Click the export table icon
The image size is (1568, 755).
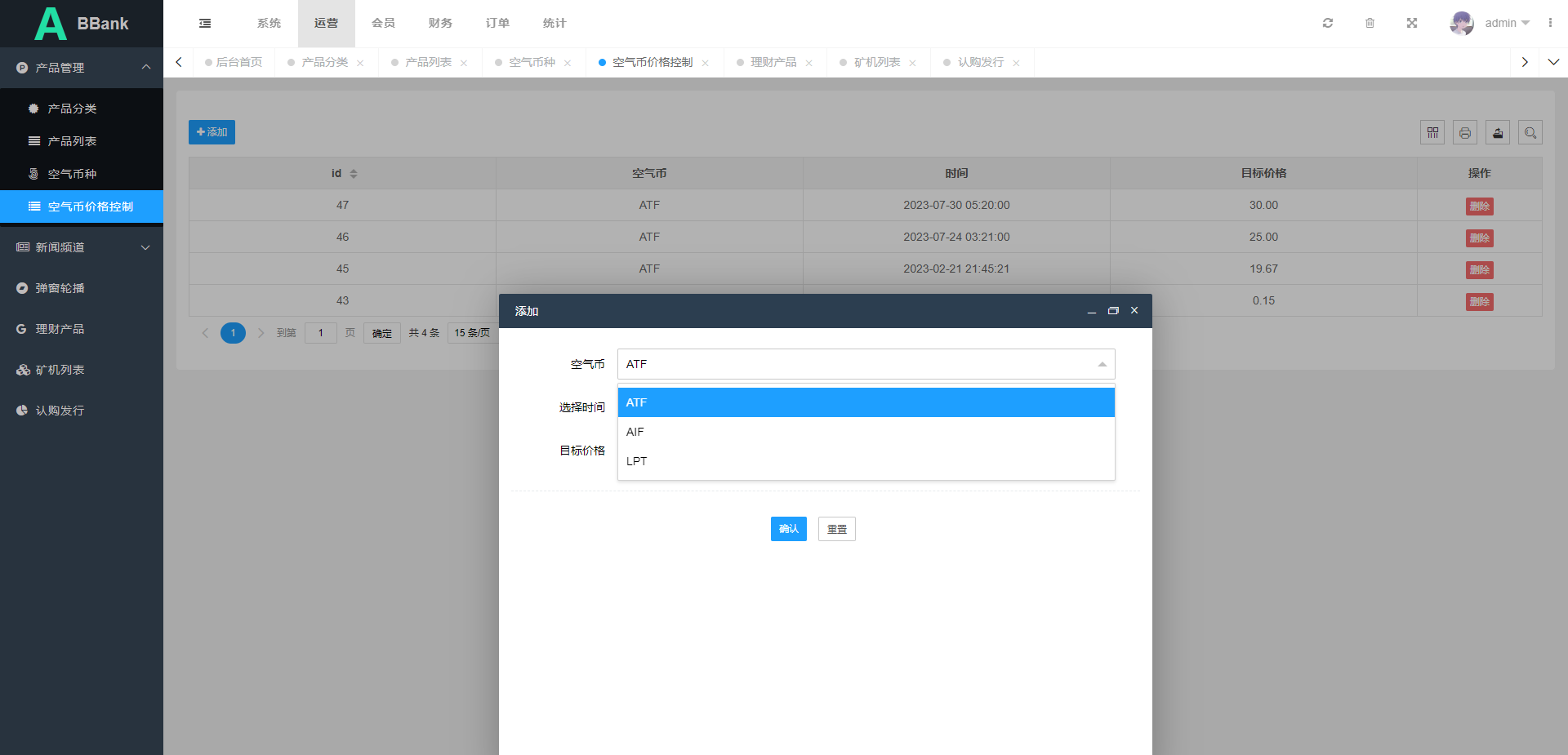1498,132
